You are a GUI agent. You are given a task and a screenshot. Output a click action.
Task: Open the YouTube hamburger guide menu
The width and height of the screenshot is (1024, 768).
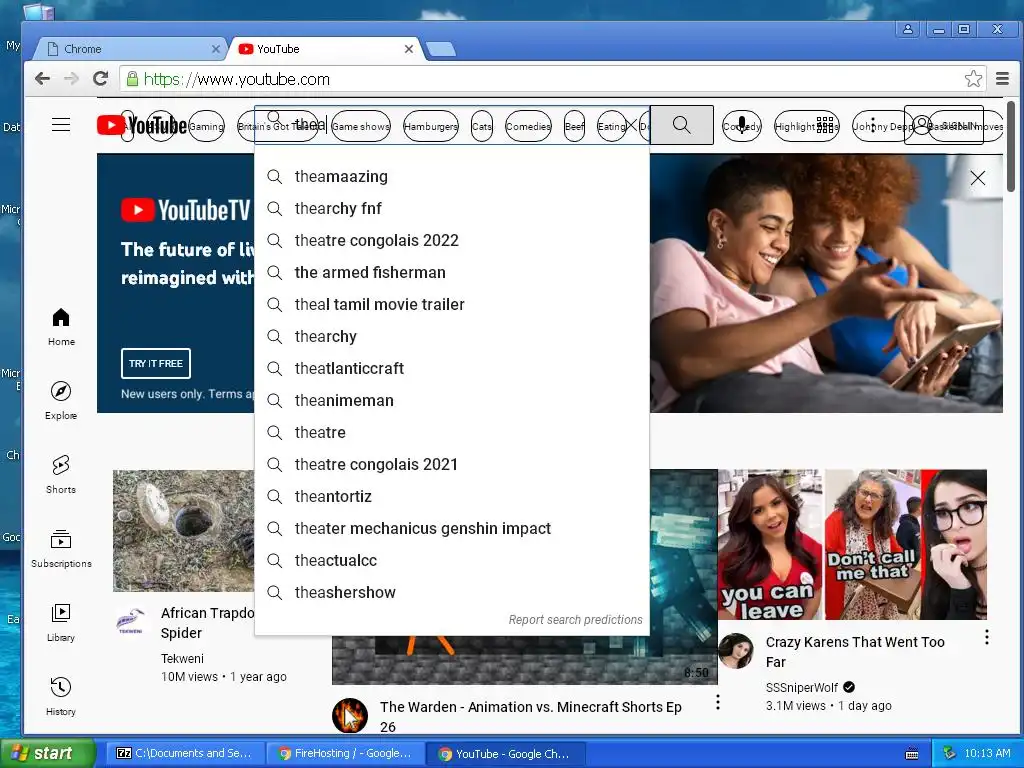click(x=61, y=125)
